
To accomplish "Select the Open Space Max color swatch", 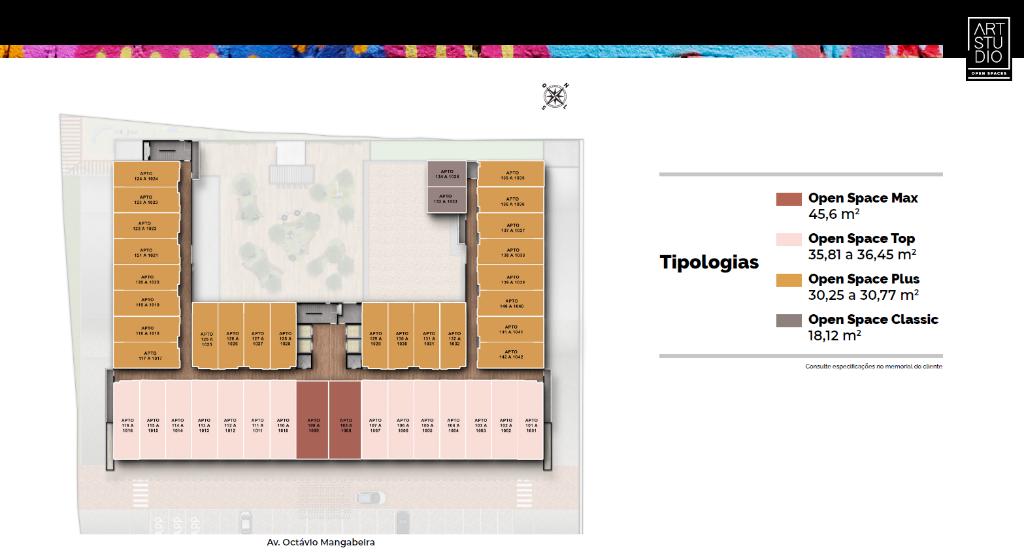I will click(788, 199).
